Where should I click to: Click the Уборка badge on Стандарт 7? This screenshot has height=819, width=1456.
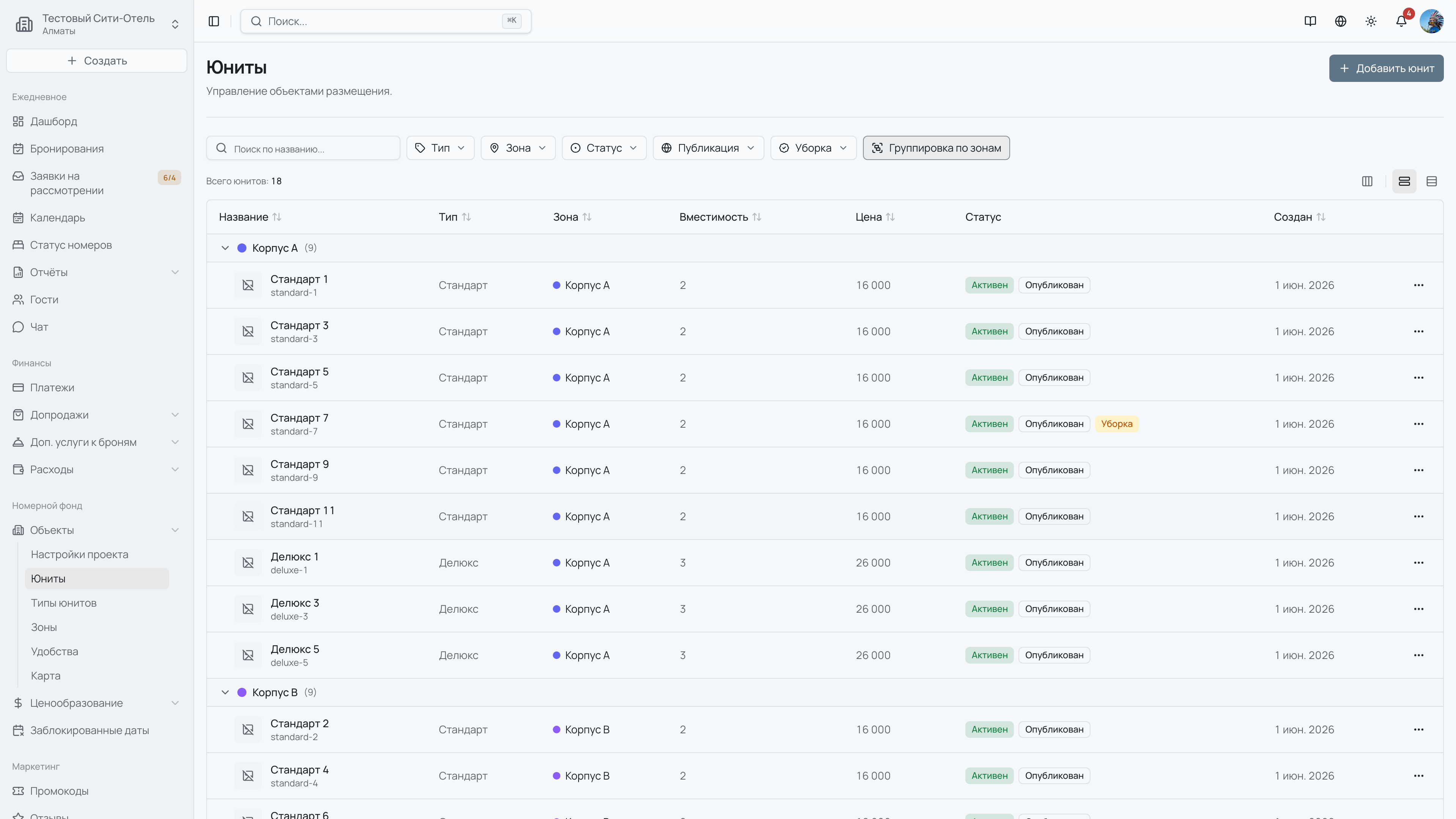(x=1116, y=424)
